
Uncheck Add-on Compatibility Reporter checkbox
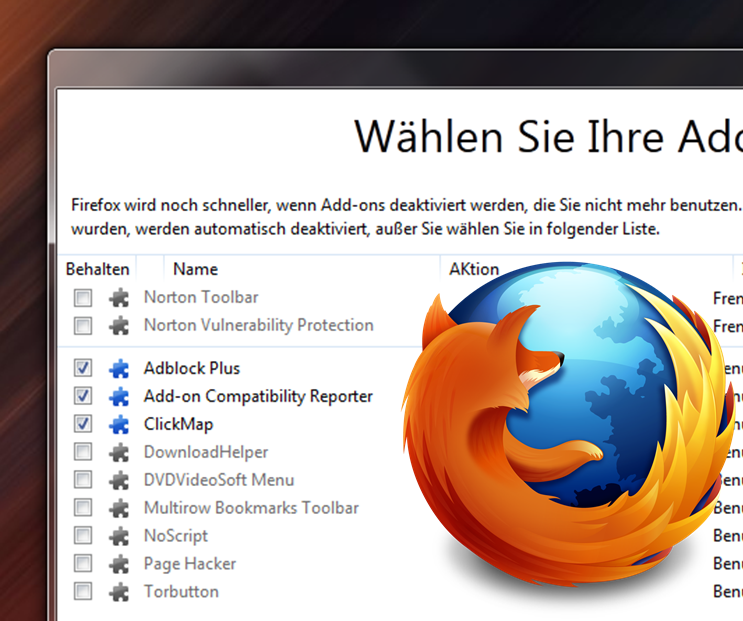83,397
